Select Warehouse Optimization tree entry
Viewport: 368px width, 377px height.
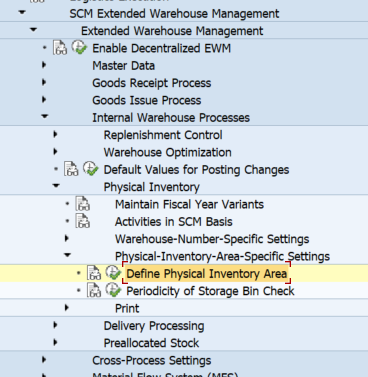[168, 152]
